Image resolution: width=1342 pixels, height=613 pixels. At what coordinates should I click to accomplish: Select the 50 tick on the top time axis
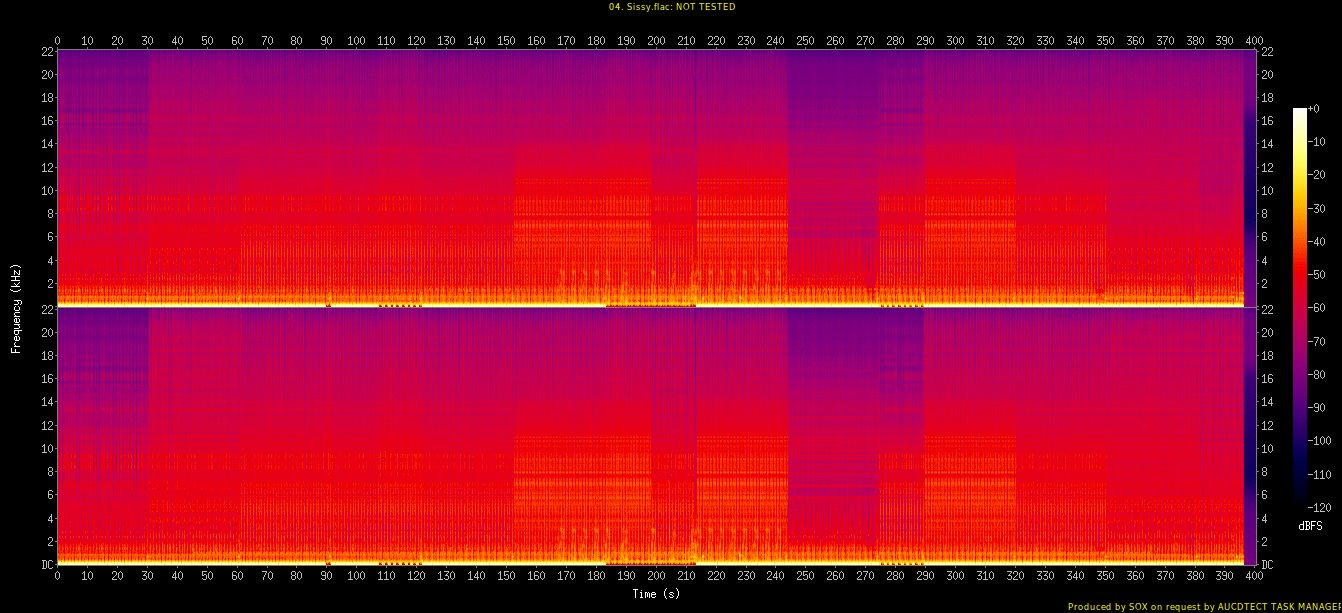coord(207,41)
